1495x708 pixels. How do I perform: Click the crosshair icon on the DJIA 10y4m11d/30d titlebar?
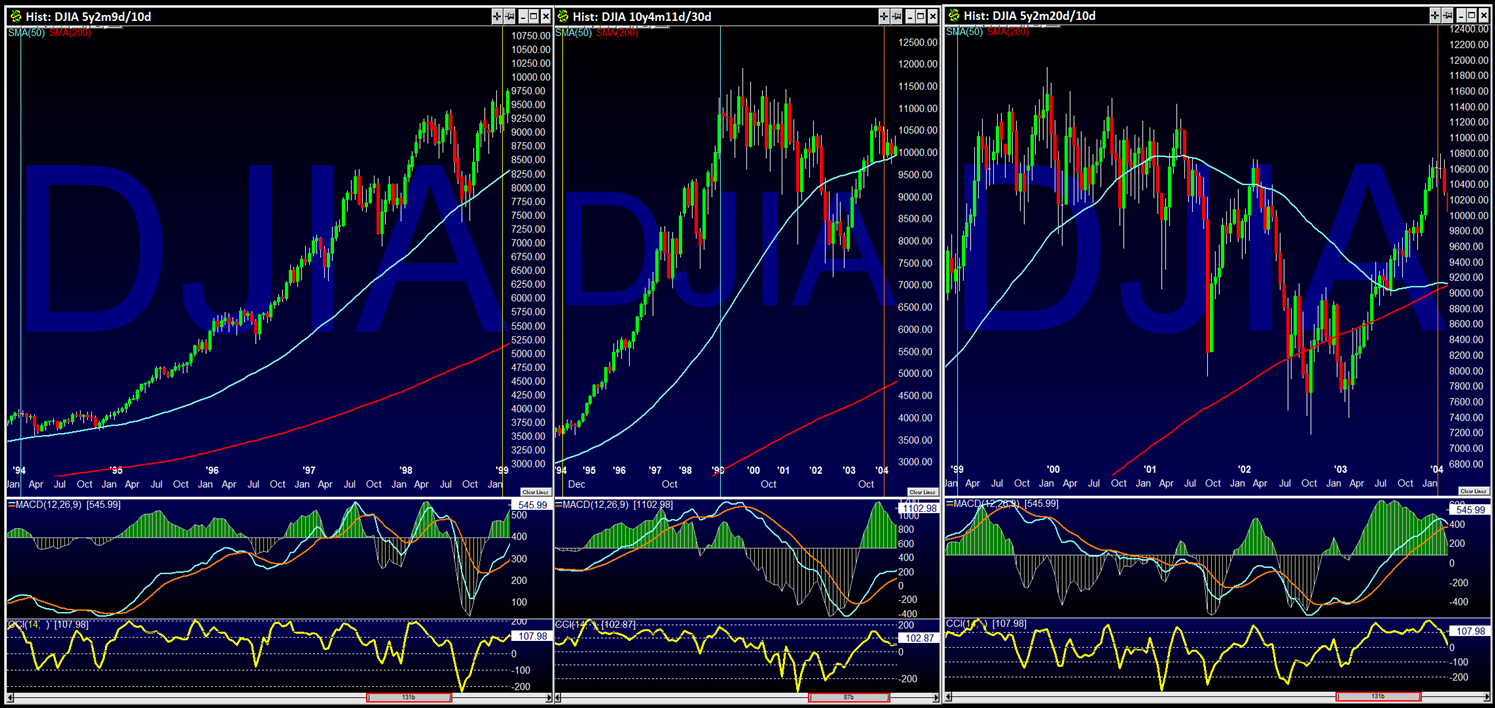click(884, 15)
